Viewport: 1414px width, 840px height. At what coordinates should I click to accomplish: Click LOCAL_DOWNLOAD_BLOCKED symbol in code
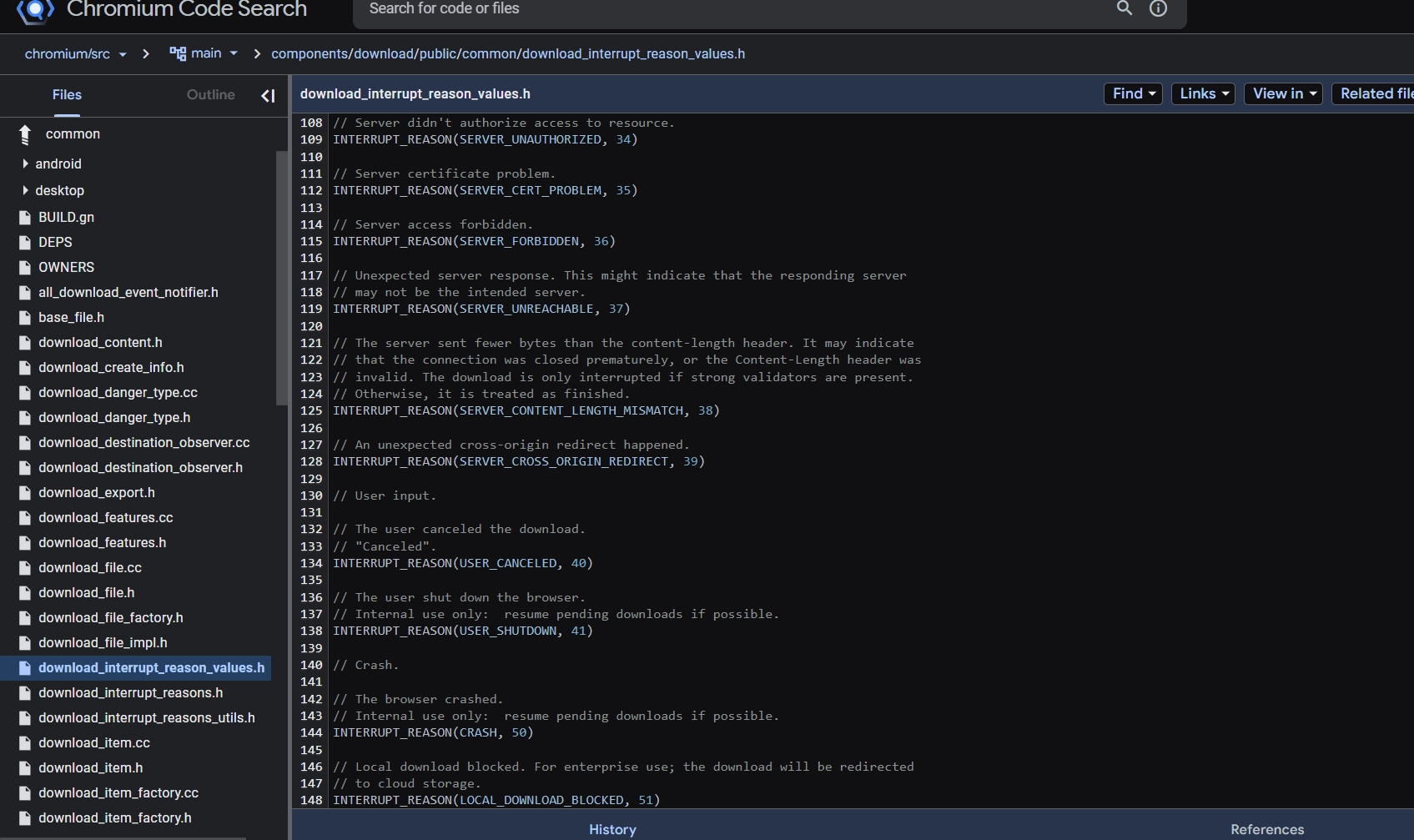[541, 800]
